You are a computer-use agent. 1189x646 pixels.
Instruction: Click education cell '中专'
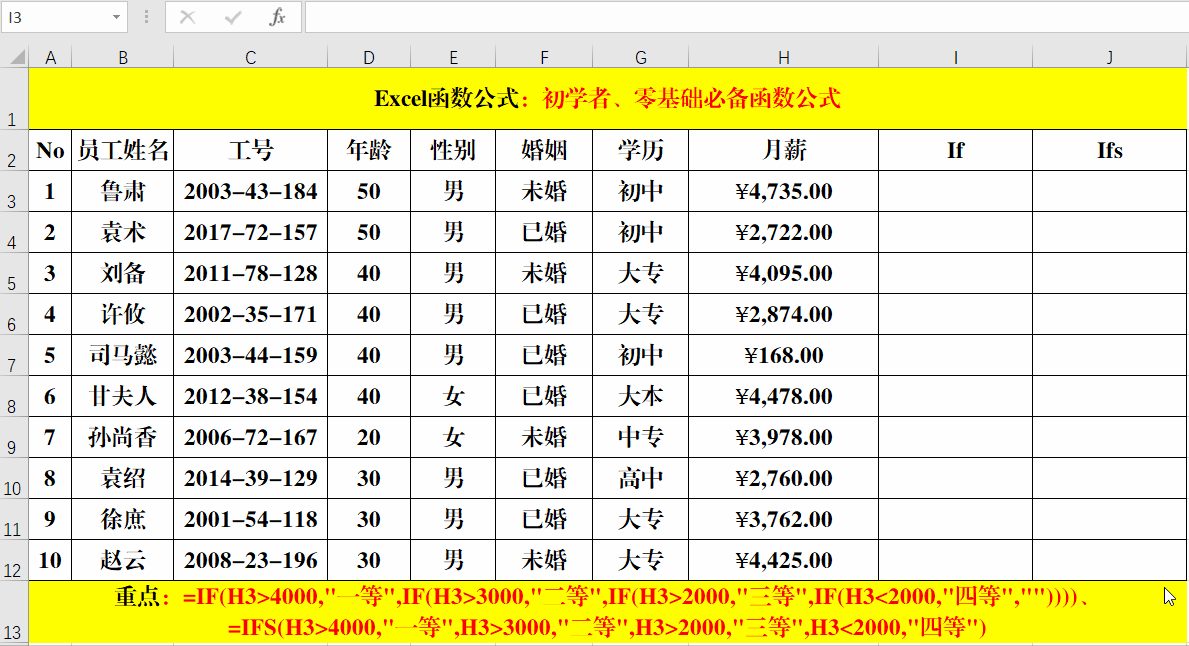641,437
